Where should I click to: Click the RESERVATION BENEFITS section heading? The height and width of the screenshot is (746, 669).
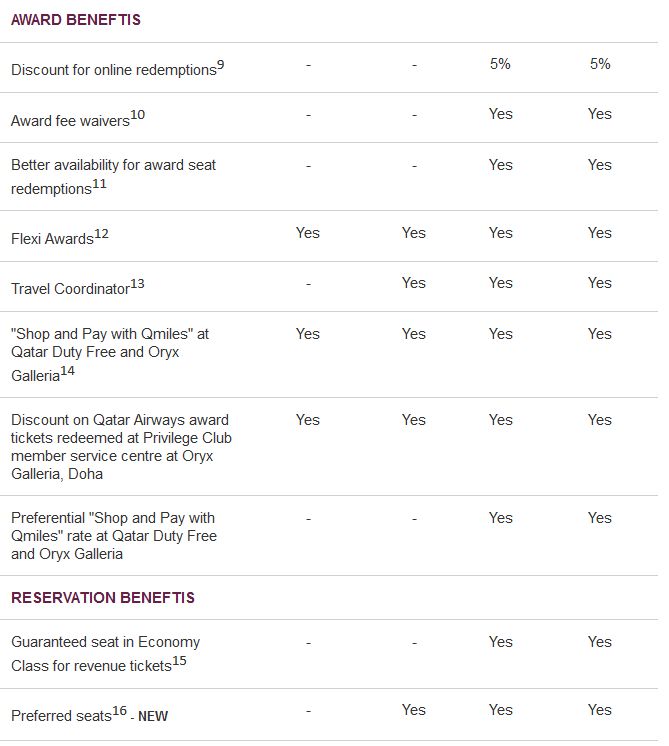point(103,598)
